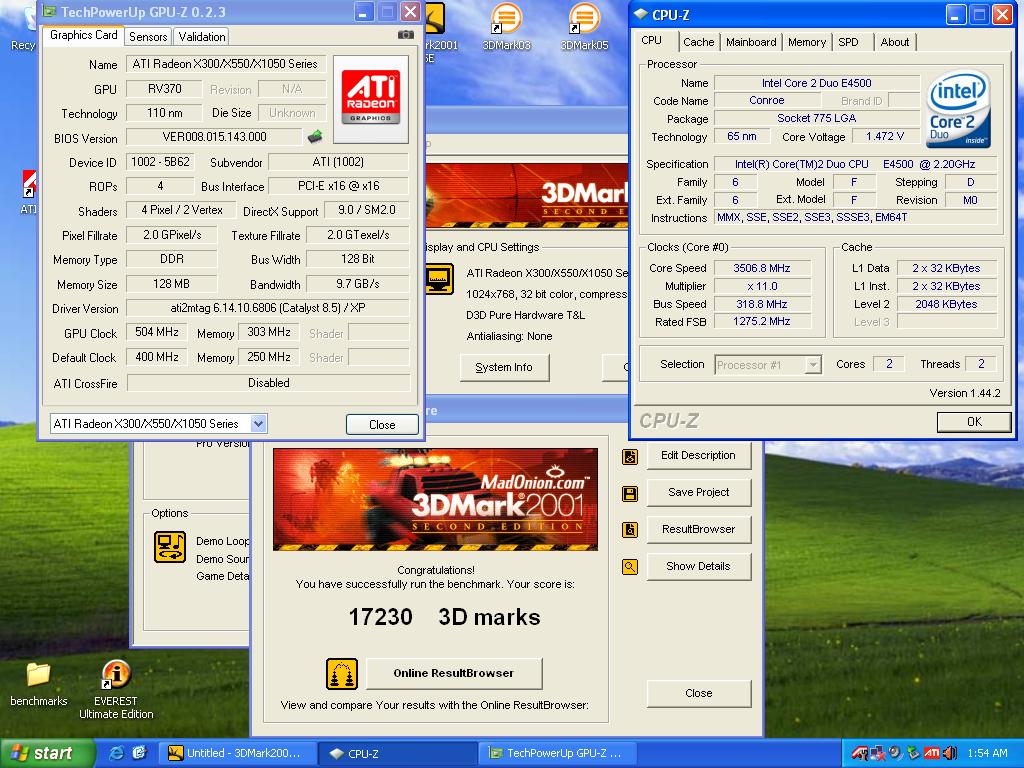Screen dimensions: 1024x768
Task: Switch to the Memory tab in CPU-Z
Action: coord(807,42)
